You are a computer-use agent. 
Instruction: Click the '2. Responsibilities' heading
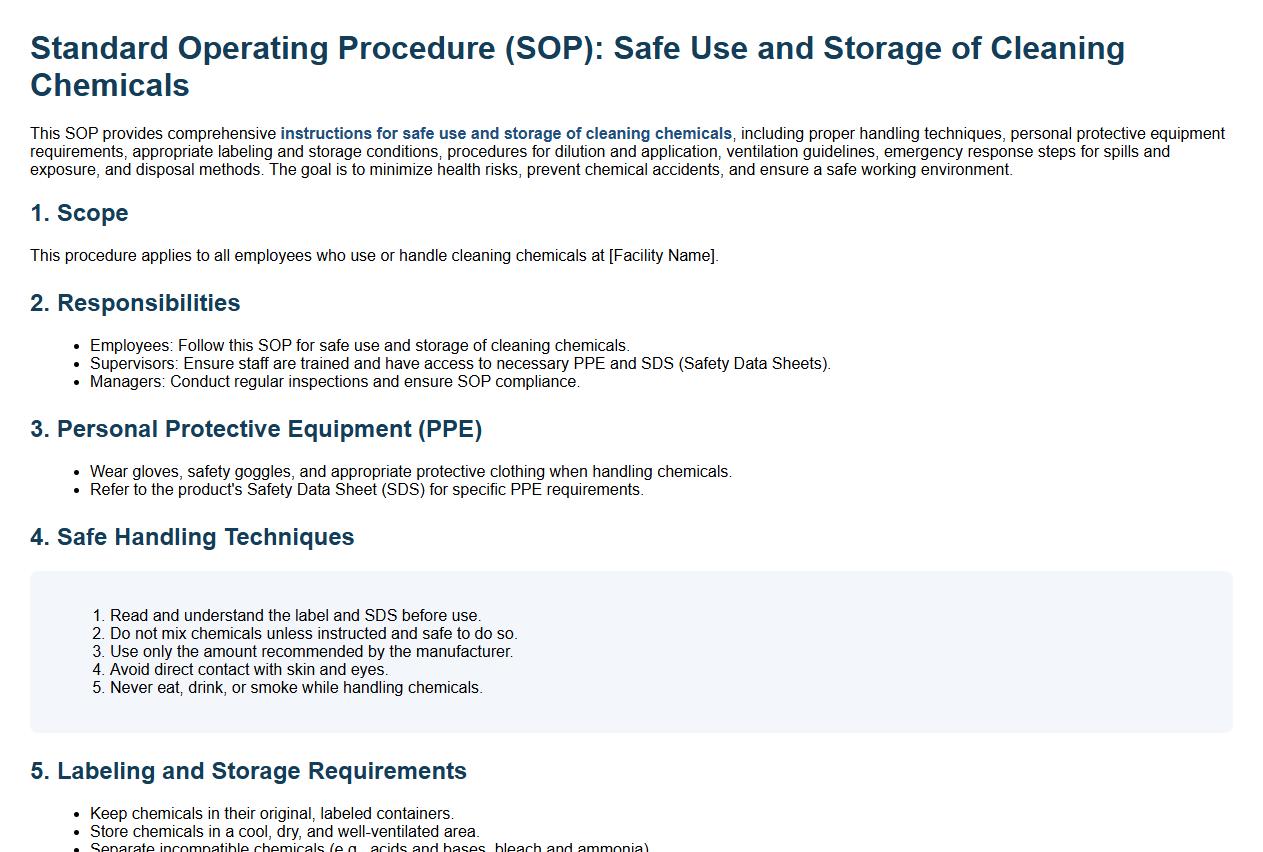(135, 303)
